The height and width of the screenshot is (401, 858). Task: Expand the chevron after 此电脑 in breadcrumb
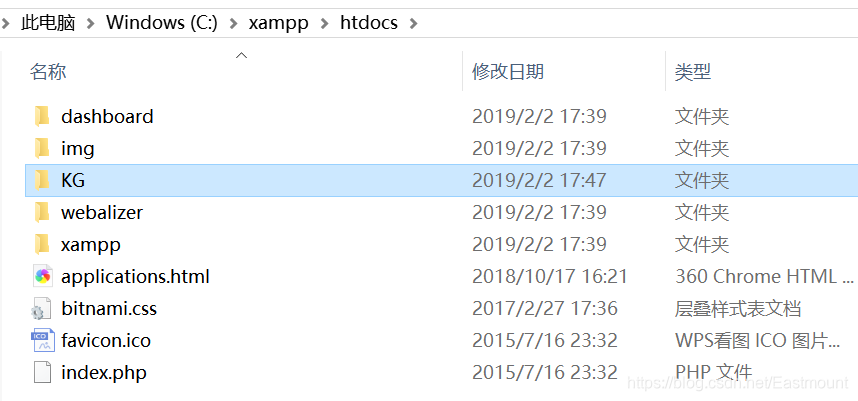point(91,23)
